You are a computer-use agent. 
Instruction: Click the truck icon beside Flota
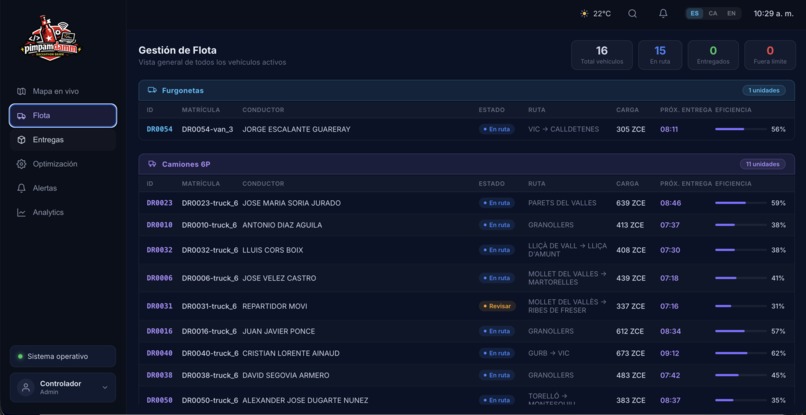point(21,116)
